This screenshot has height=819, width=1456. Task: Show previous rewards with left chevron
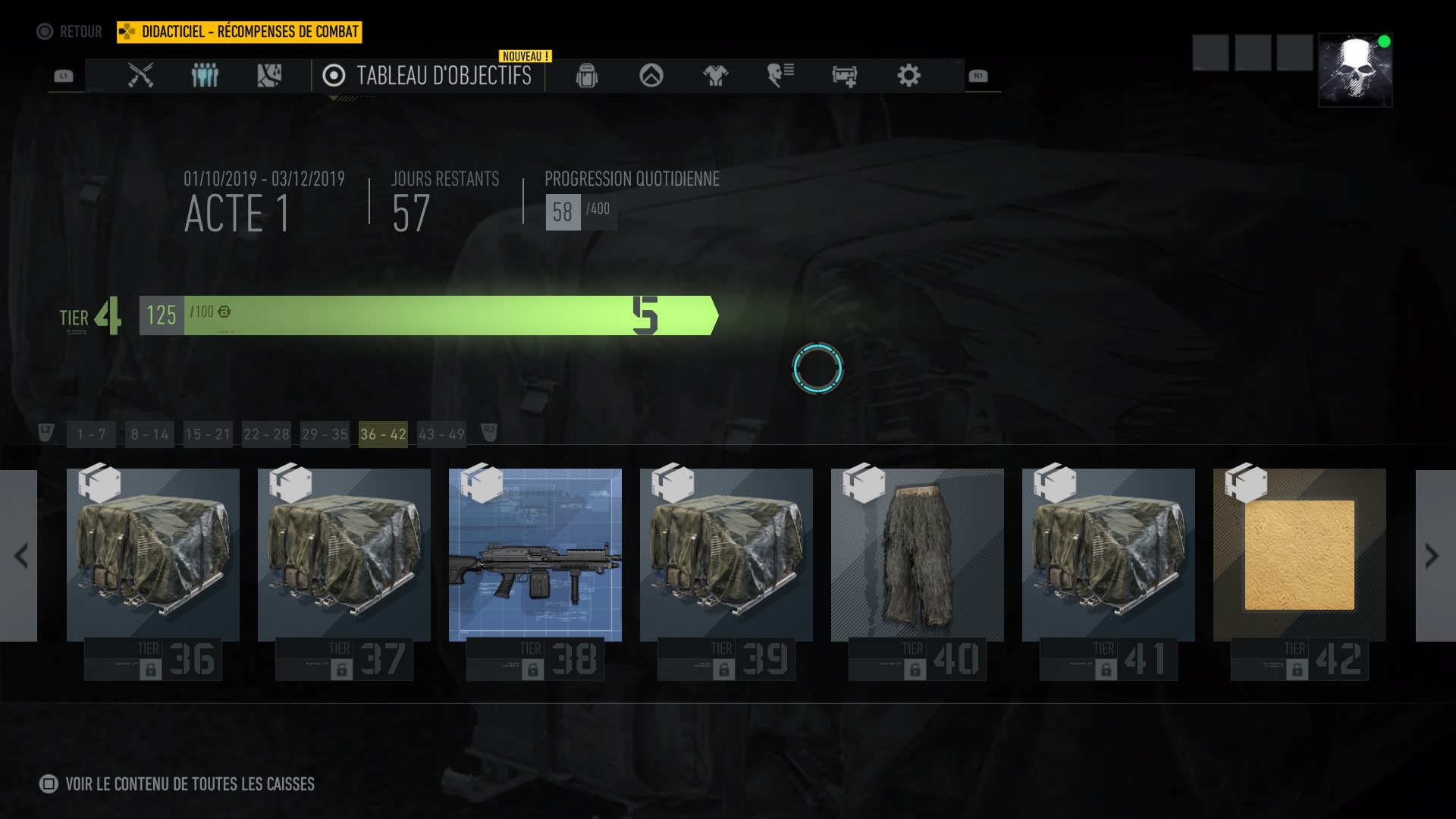click(x=19, y=556)
